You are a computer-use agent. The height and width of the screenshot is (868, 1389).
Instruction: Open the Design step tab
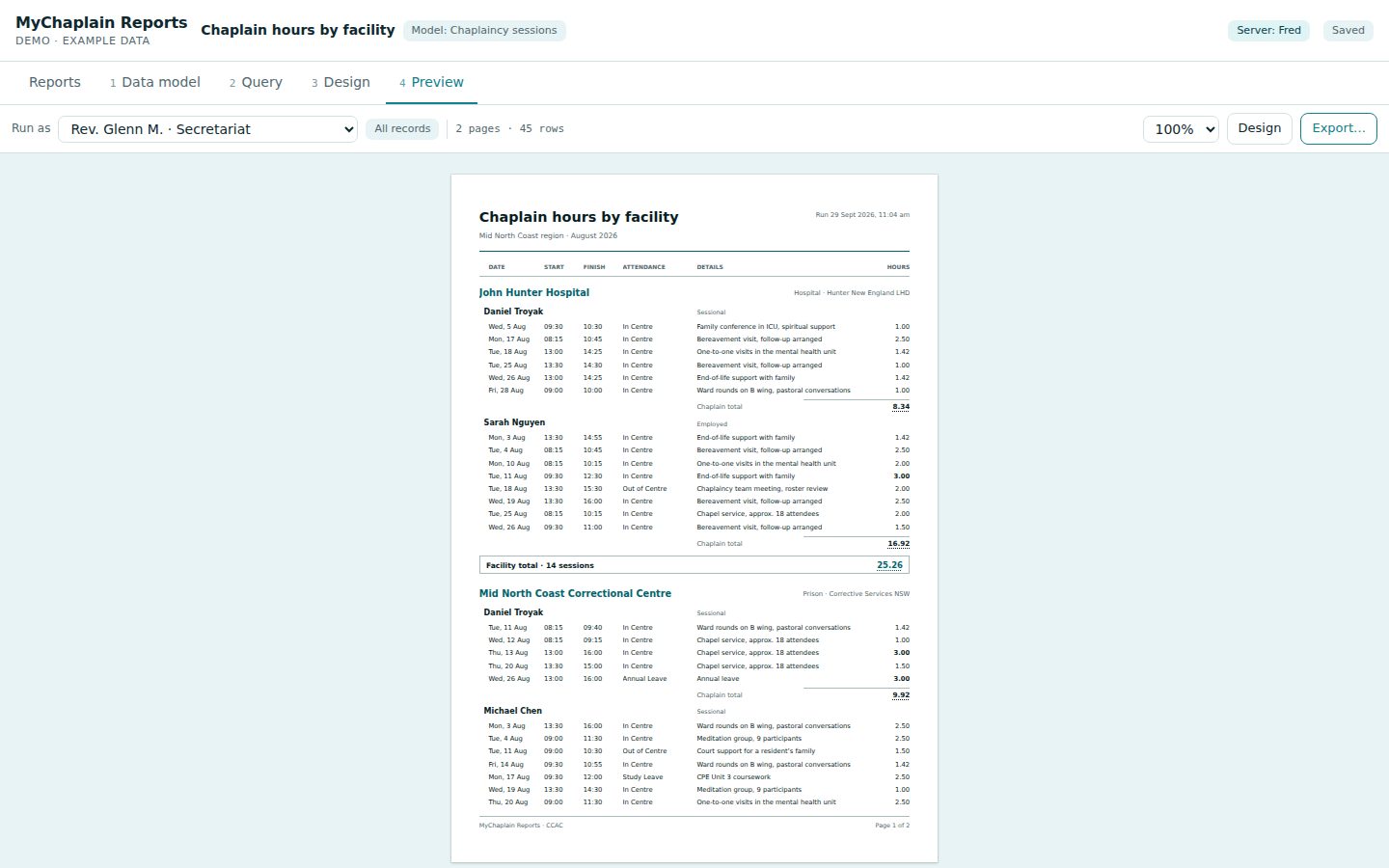[340, 82]
